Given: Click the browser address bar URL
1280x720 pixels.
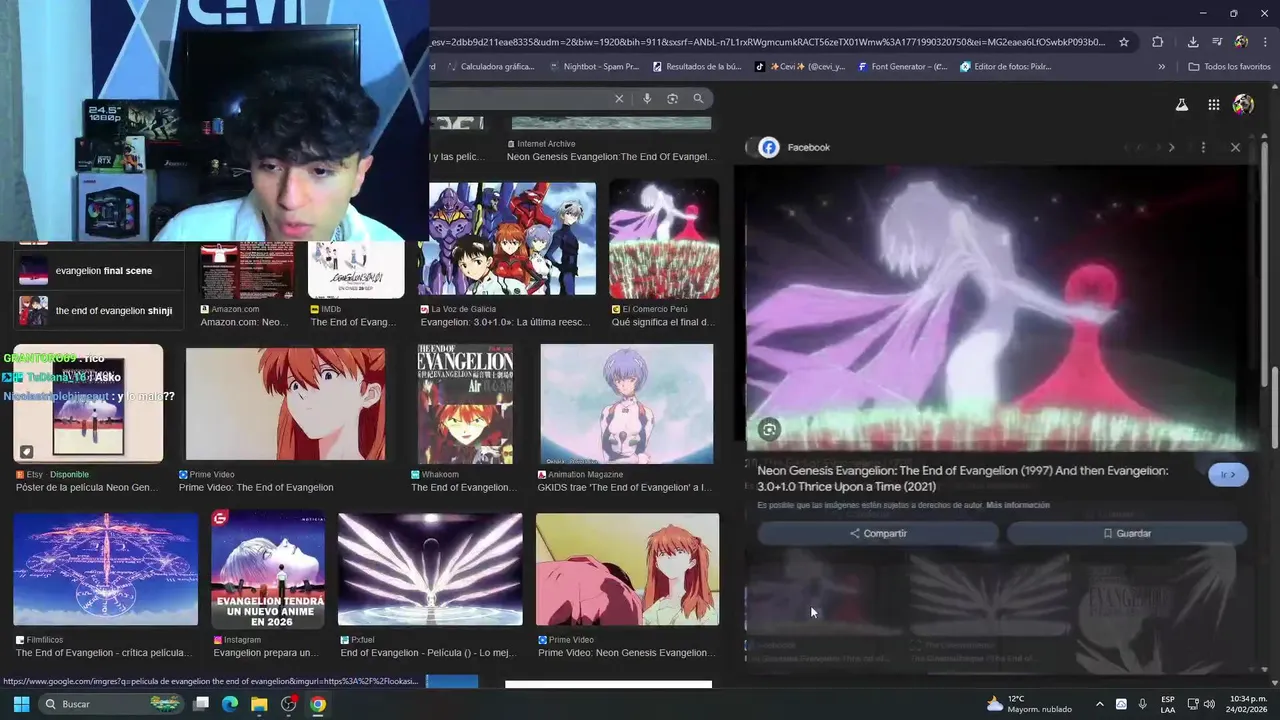Looking at the screenshot, I should [768, 42].
